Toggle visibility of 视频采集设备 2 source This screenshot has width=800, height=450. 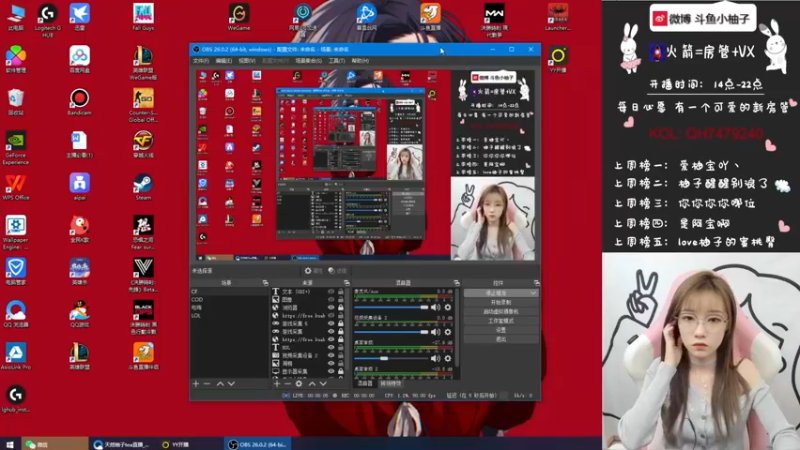pos(331,355)
